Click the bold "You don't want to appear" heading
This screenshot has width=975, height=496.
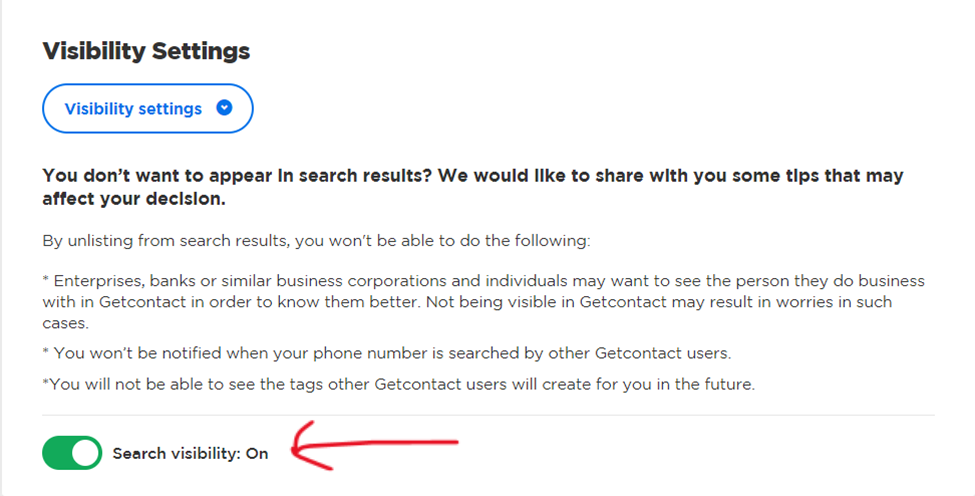click(473, 176)
